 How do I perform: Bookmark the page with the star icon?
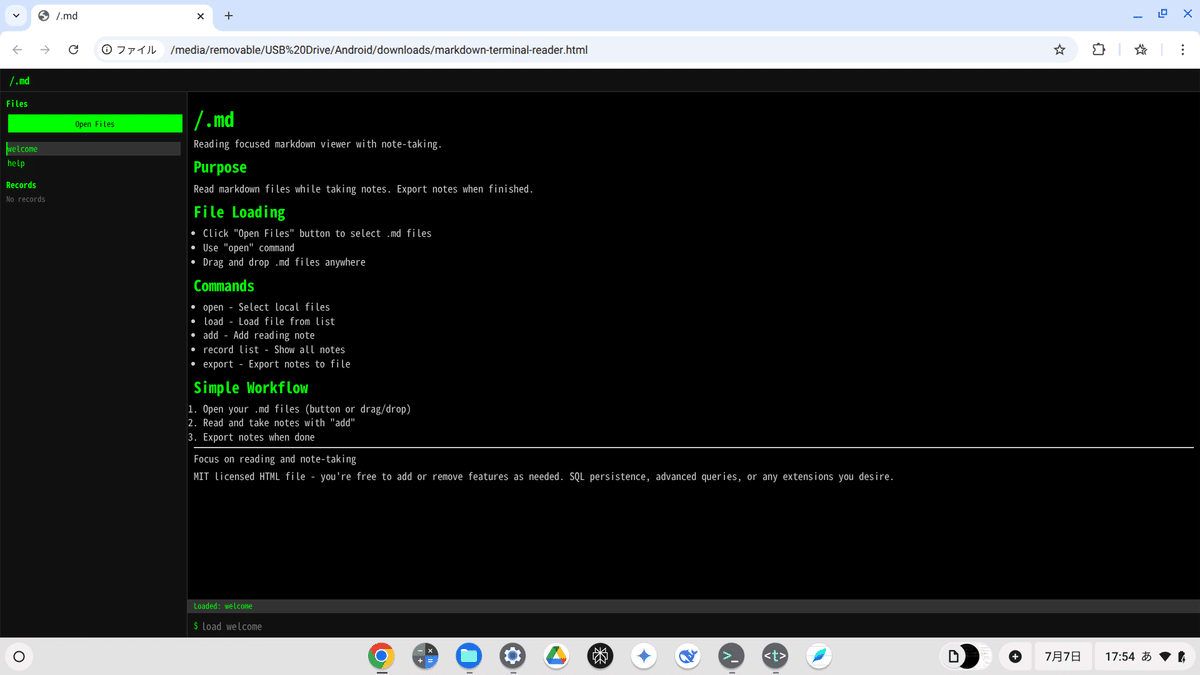(1059, 48)
